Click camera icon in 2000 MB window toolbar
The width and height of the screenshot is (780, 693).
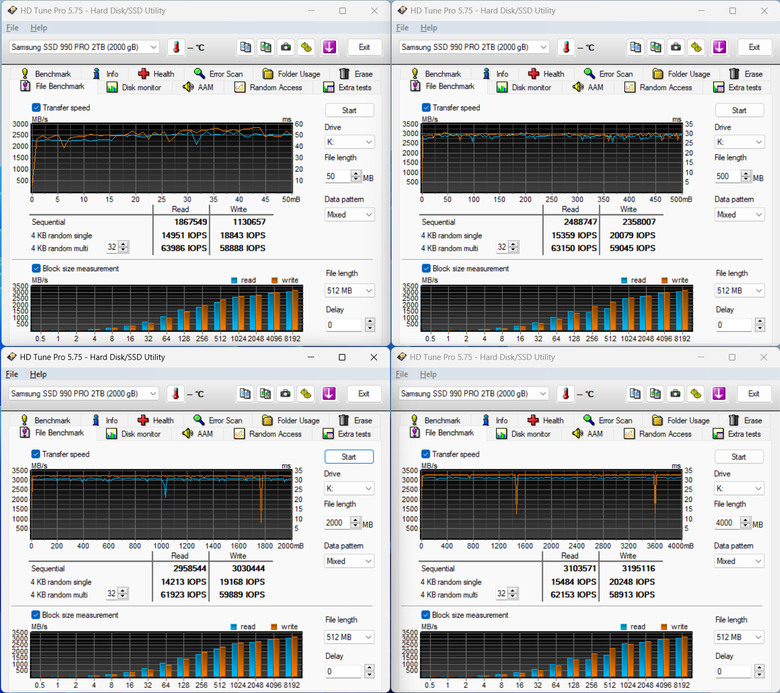point(286,394)
